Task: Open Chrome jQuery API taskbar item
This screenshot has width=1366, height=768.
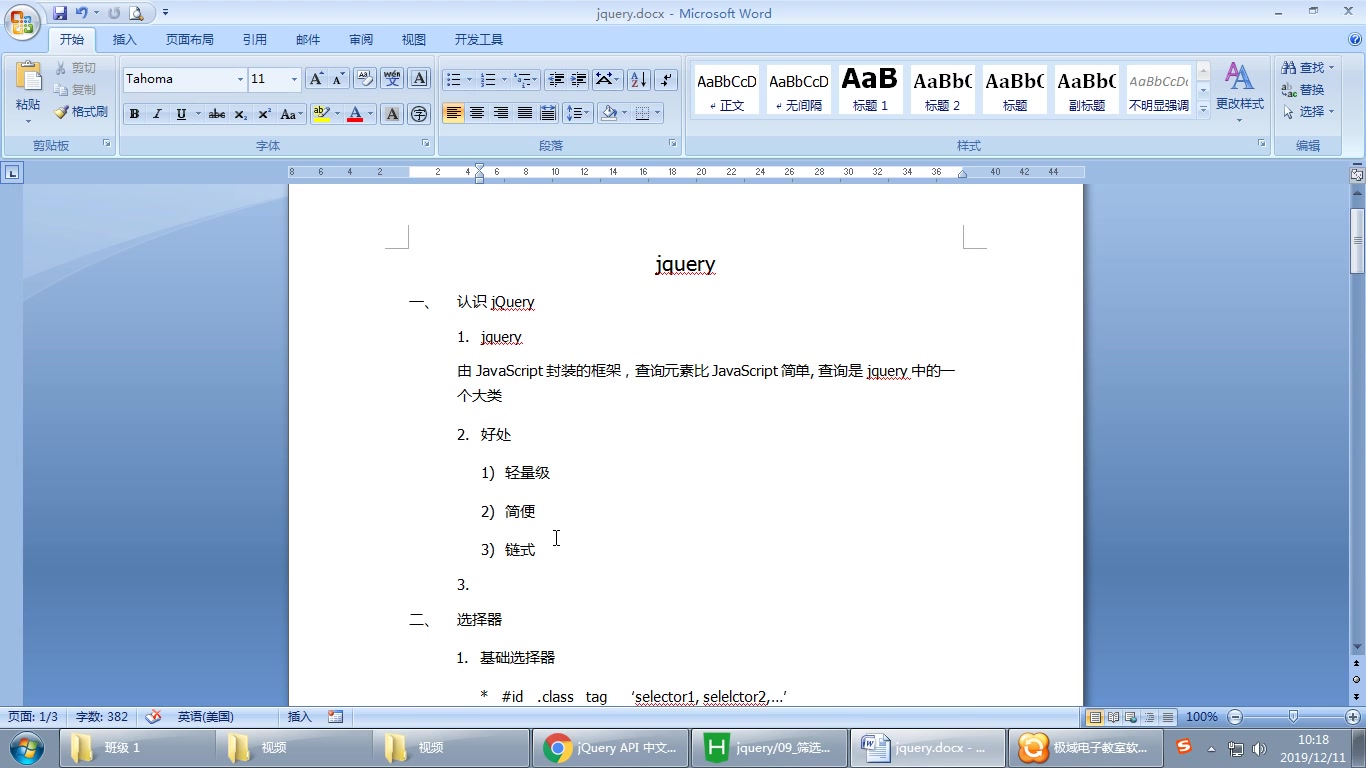Action: pos(611,748)
